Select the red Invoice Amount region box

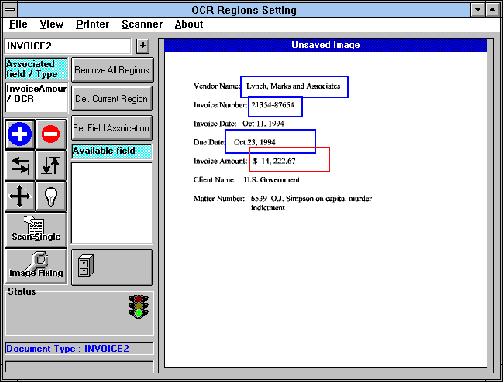point(289,159)
